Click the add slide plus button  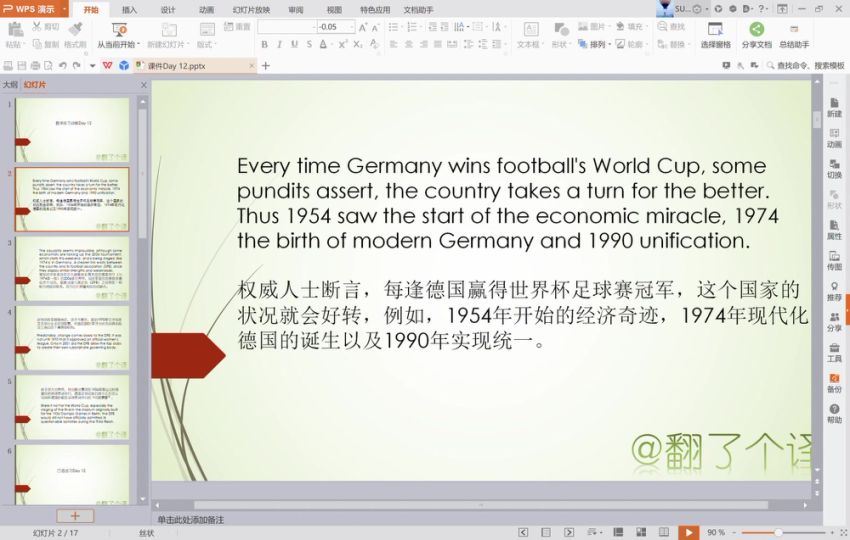75,515
